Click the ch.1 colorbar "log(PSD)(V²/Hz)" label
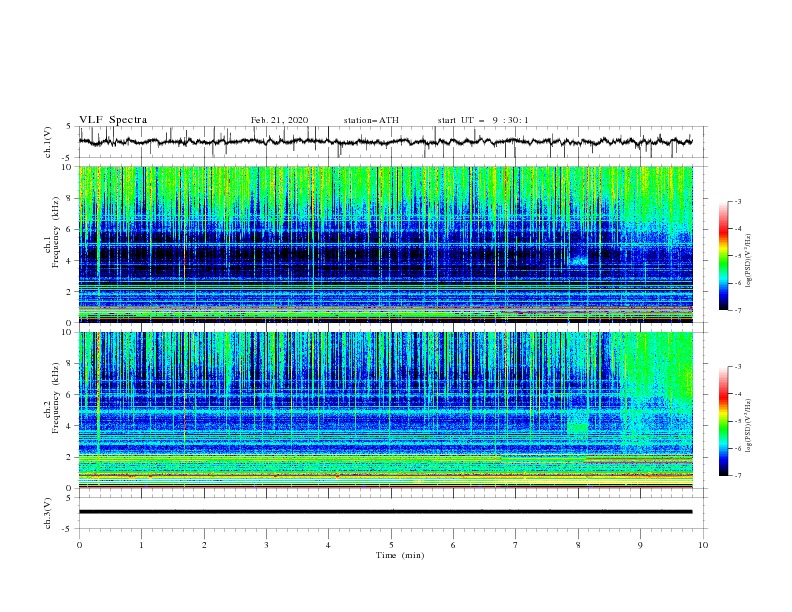 (x=748, y=261)
